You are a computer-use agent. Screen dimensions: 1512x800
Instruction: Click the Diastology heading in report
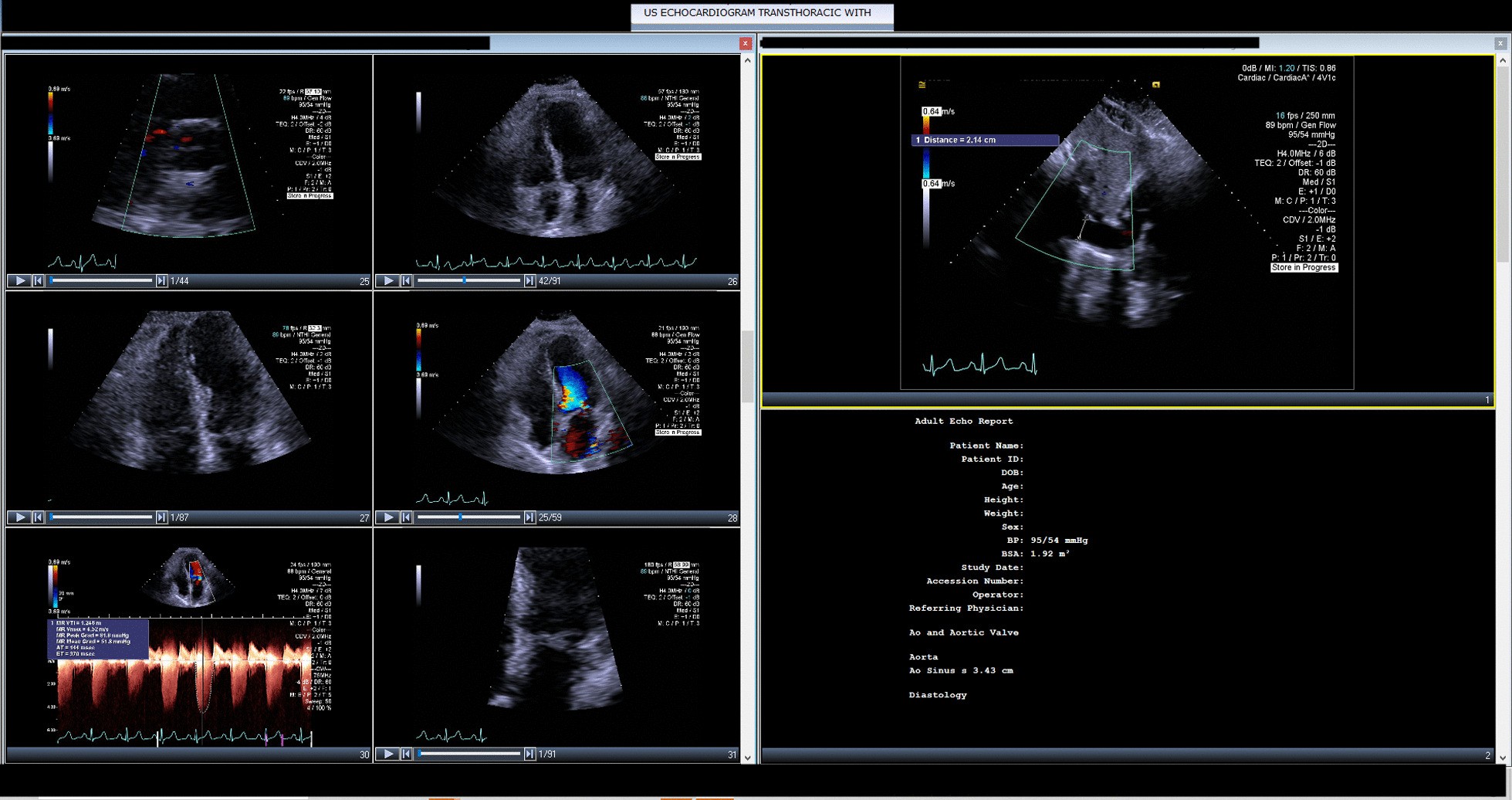pyautogui.click(x=938, y=695)
